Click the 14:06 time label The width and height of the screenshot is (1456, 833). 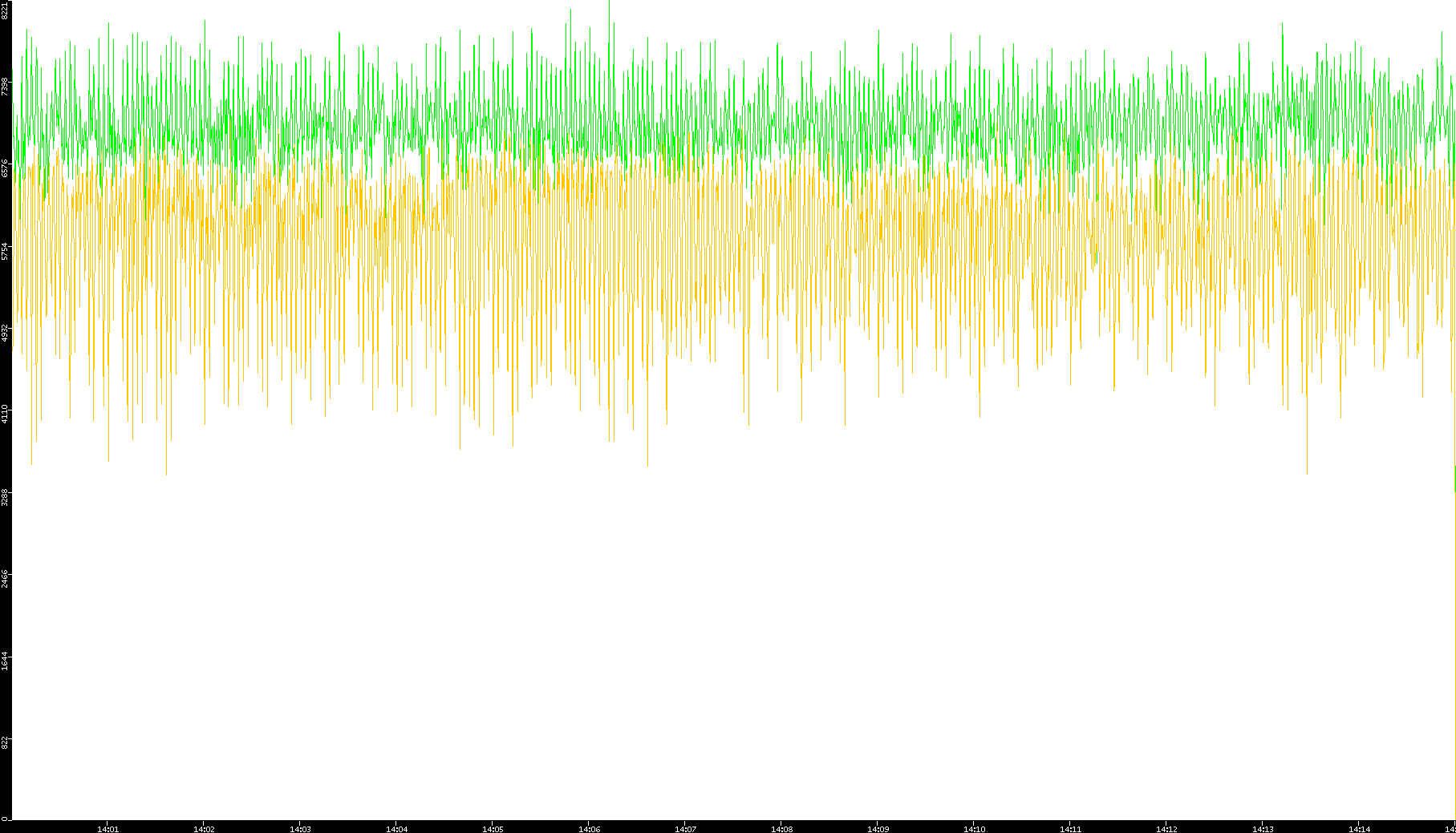(x=589, y=829)
